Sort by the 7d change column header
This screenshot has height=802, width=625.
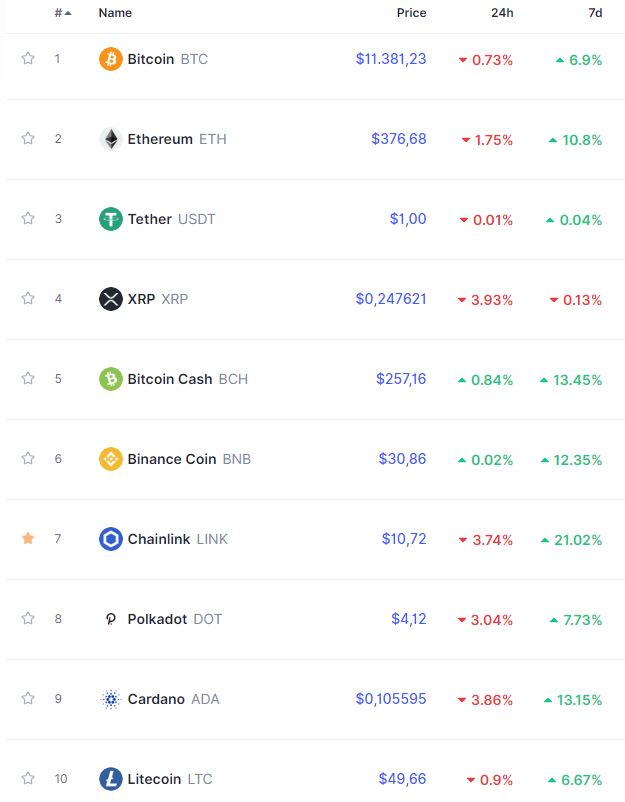click(595, 13)
